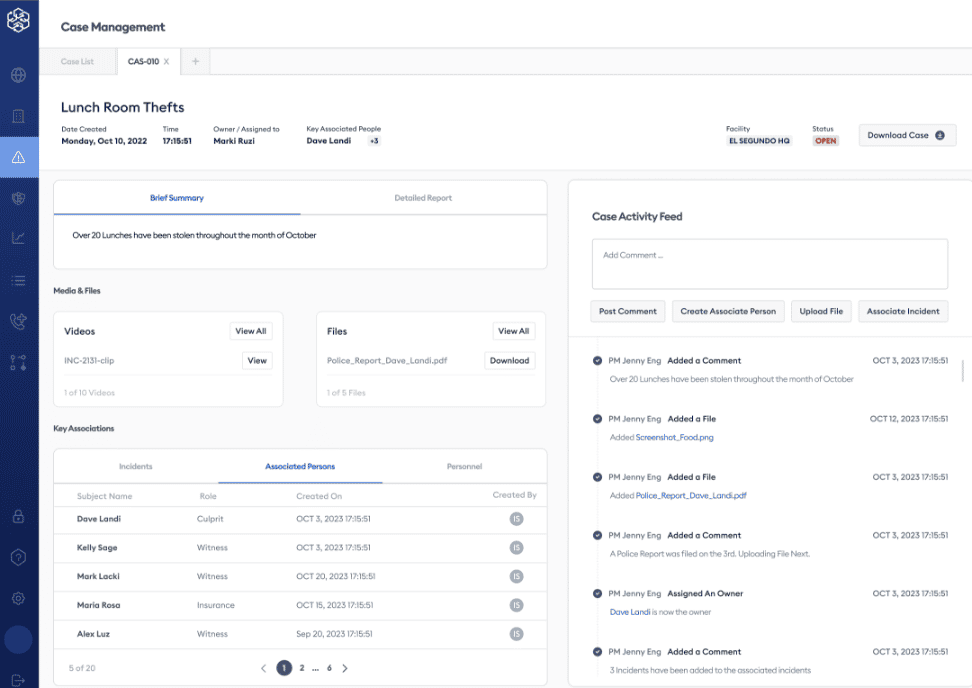Screen dimensions: 972x688
Task: Select the Case List tab
Action: (x=77, y=62)
